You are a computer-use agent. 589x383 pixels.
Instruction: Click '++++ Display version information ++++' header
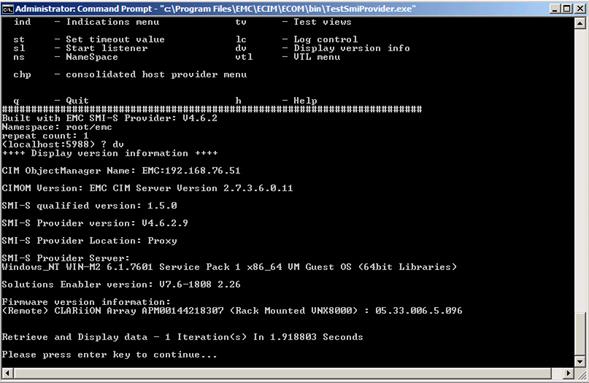click(x=110, y=153)
